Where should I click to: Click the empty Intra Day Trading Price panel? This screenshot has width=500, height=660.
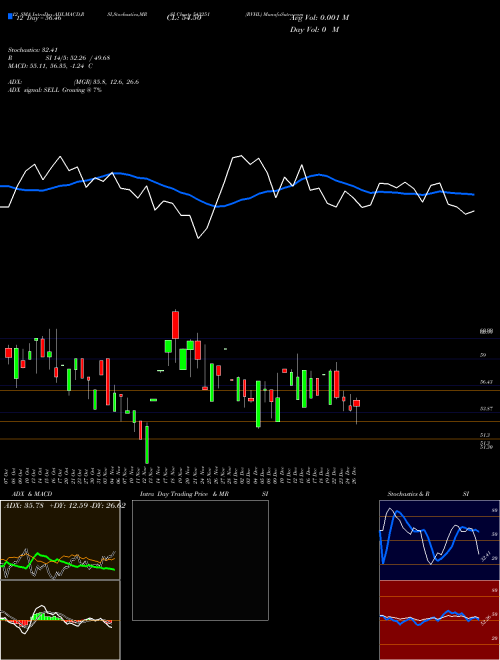pyautogui.click(x=200, y=560)
